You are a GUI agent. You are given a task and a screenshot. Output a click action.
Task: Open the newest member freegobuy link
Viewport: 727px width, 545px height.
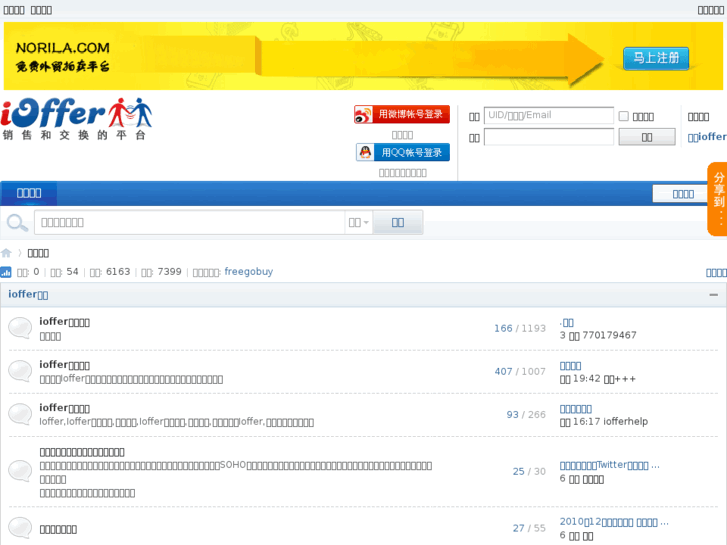(x=249, y=272)
